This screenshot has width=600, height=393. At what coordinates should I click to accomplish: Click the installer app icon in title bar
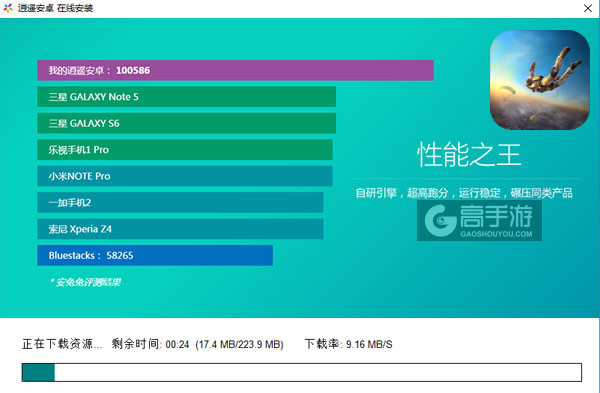[x=8, y=8]
